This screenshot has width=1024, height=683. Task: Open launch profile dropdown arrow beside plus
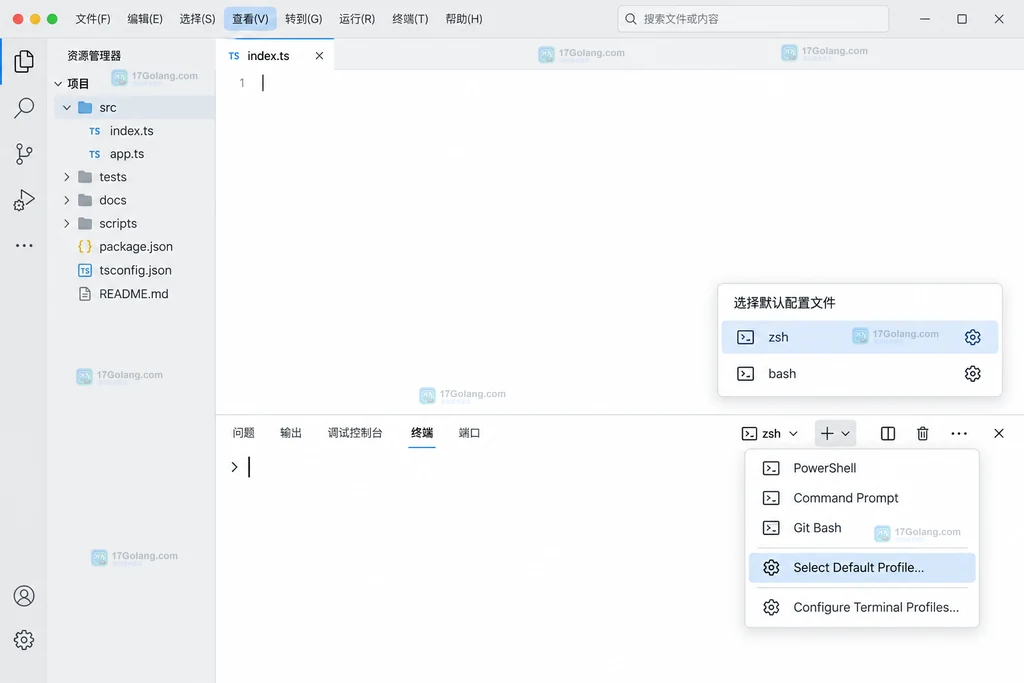[x=846, y=434]
